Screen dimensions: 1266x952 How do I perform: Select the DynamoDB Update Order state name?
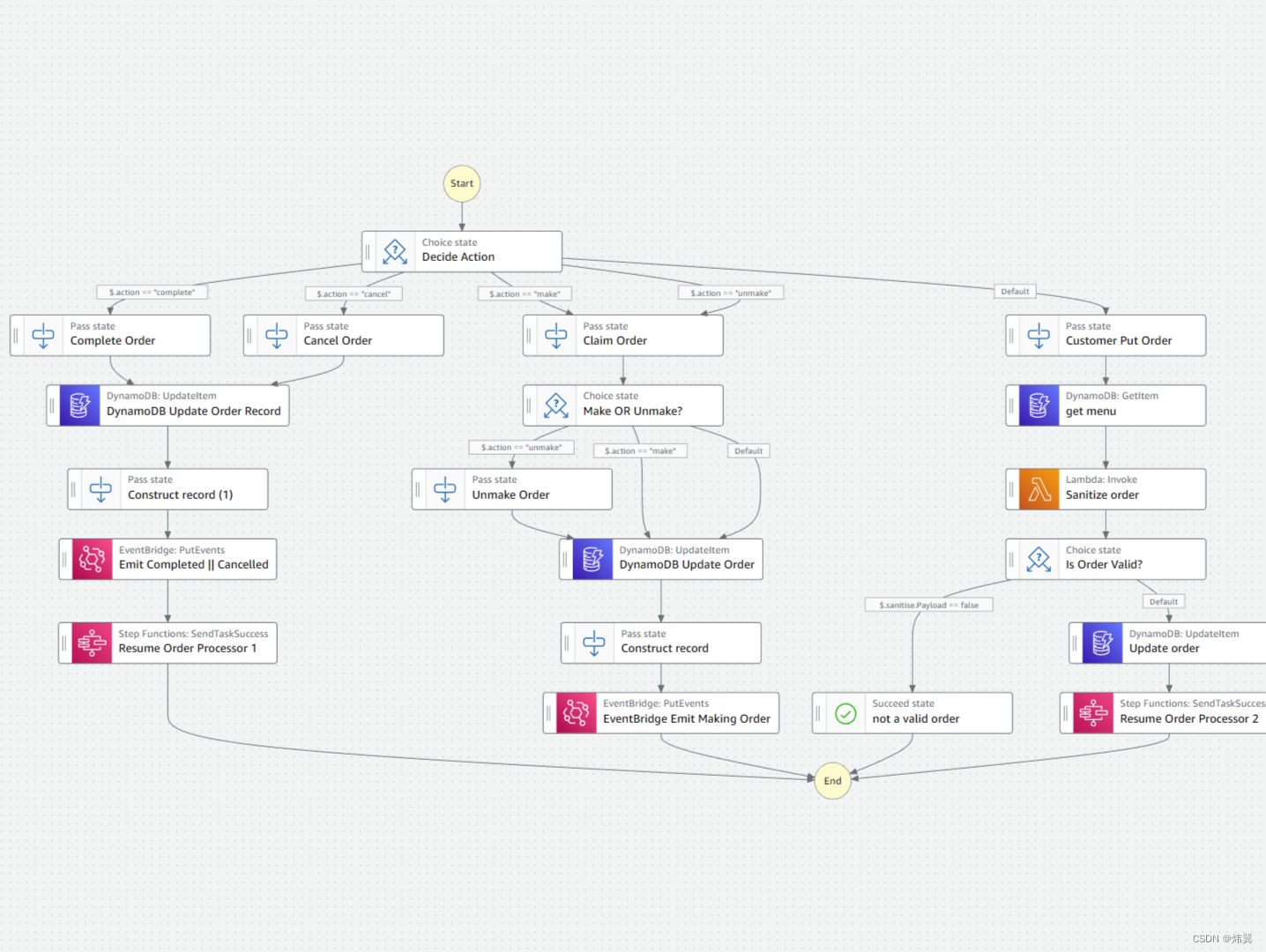pos(687,565)
